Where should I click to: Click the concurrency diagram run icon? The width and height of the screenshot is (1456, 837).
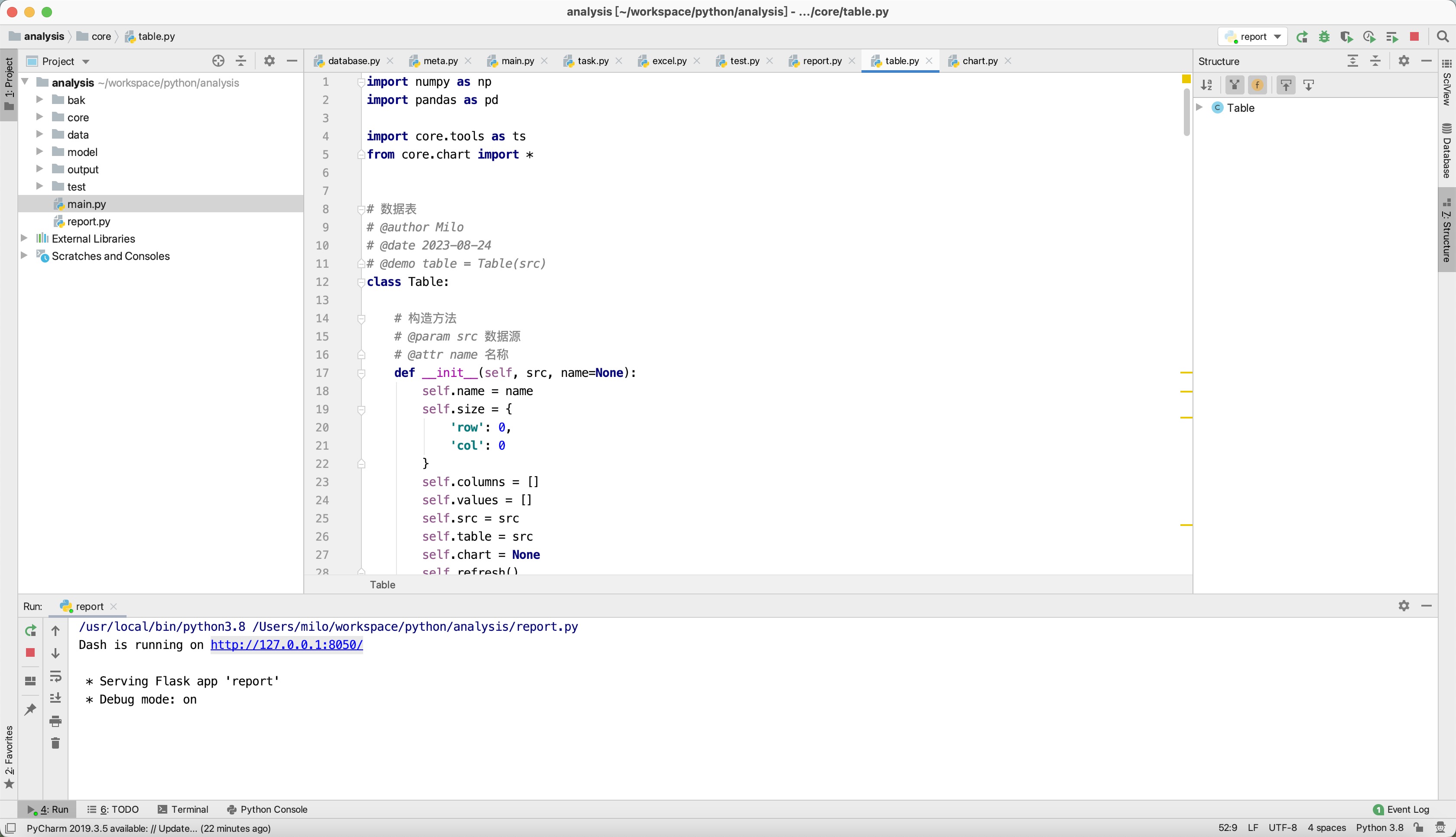click(1391, 37)
